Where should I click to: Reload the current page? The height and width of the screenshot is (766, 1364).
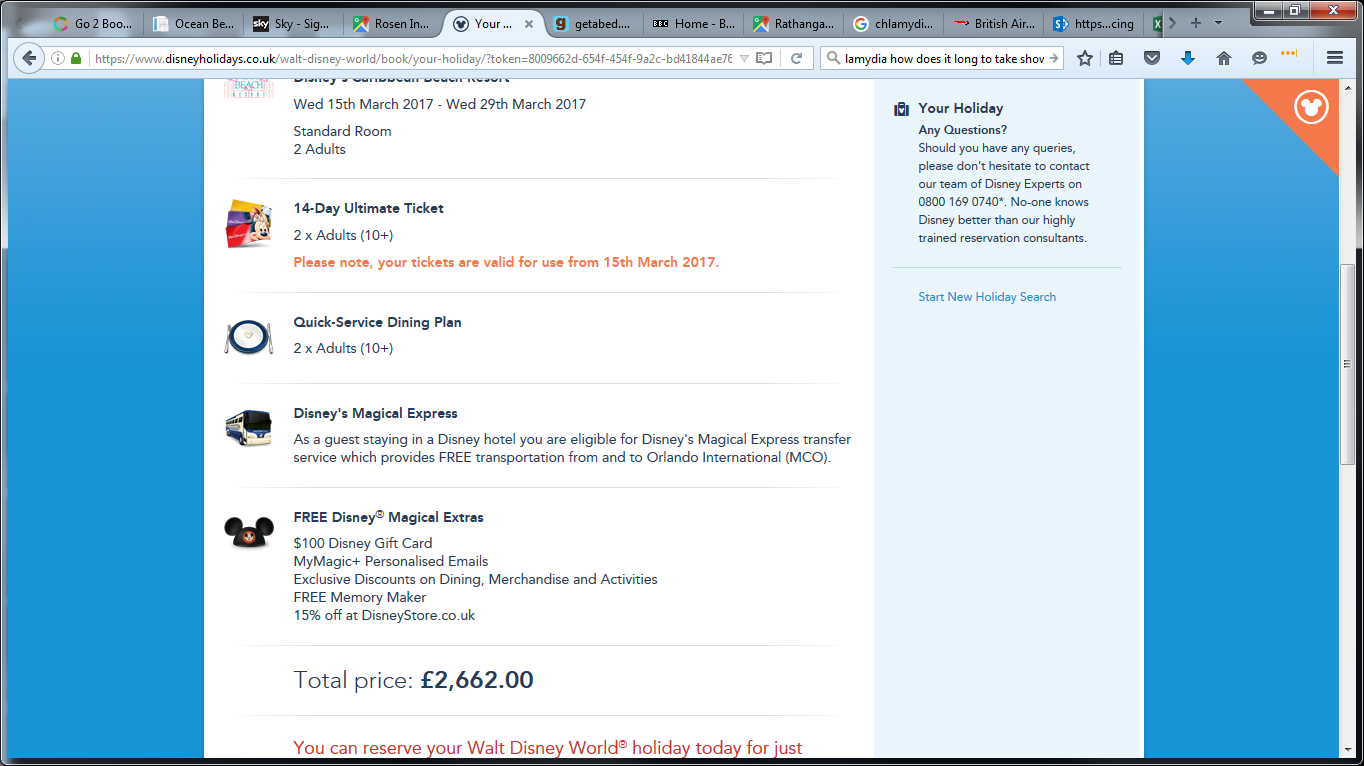796,58
